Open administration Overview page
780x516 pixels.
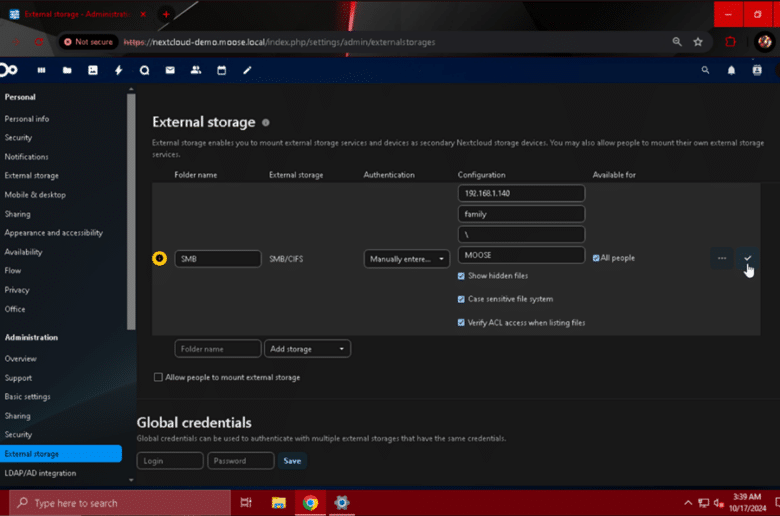(20, 359)
